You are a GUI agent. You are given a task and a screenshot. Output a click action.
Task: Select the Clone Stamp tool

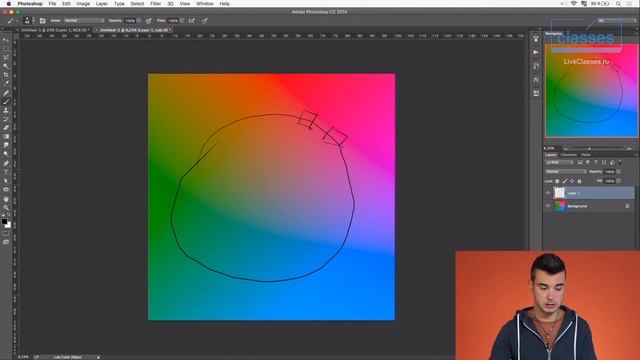(x=6, y=110)
